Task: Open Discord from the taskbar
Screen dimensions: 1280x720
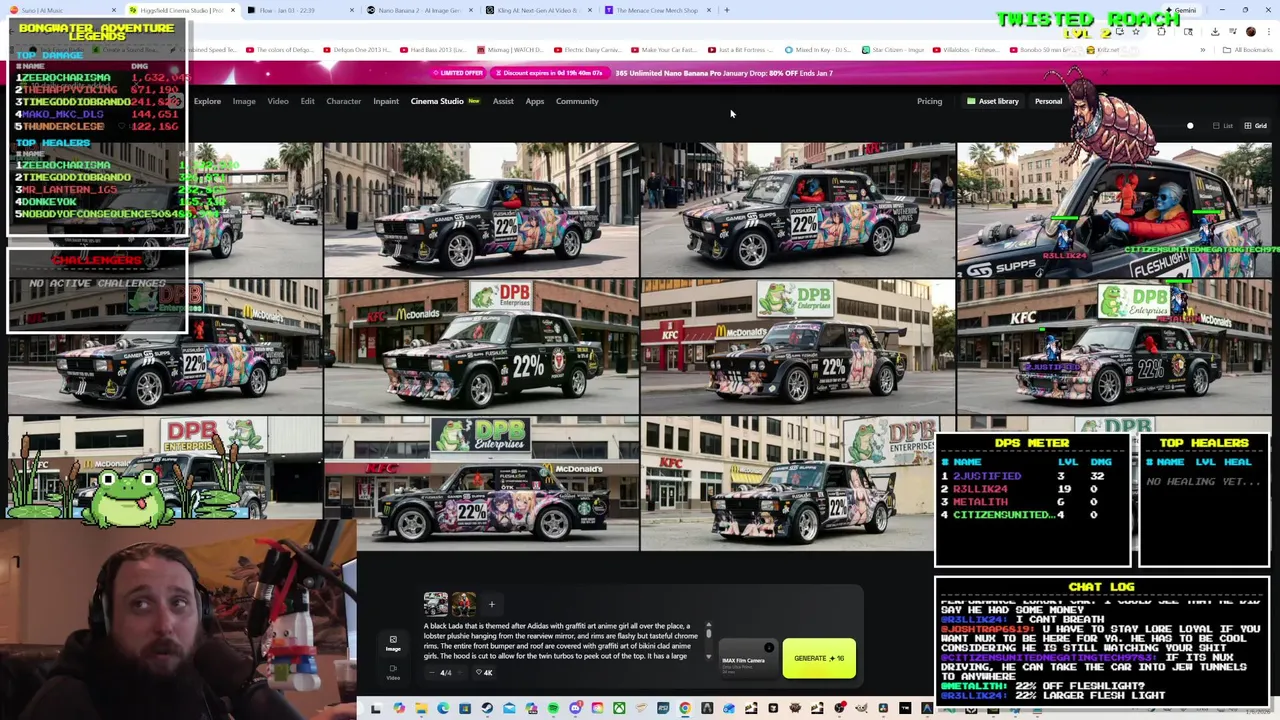Action: point(576,709)
